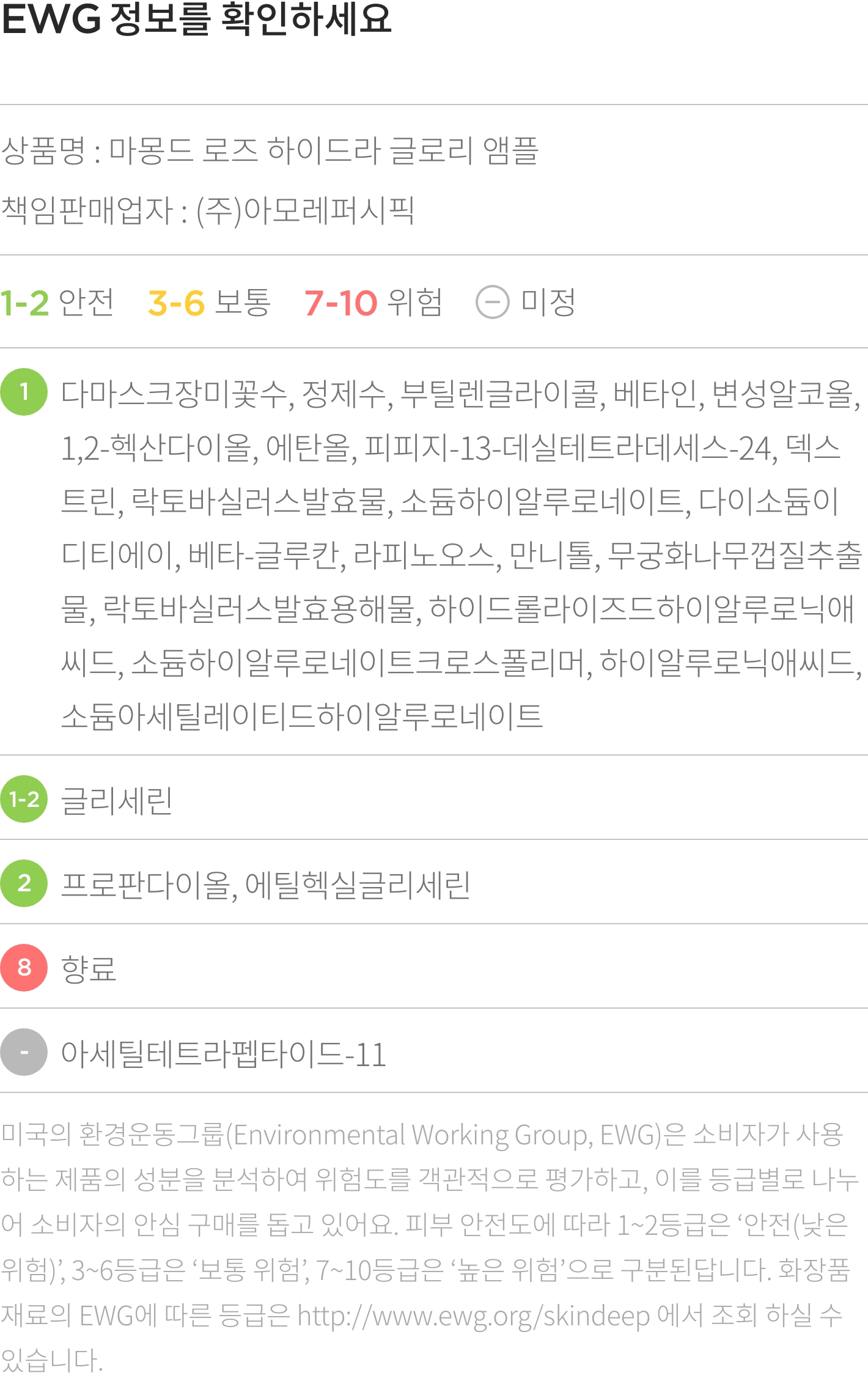868x1384 pixels.
Task: Click the 미정 circle-minus legend icon
Action: [x=492, y=303]
